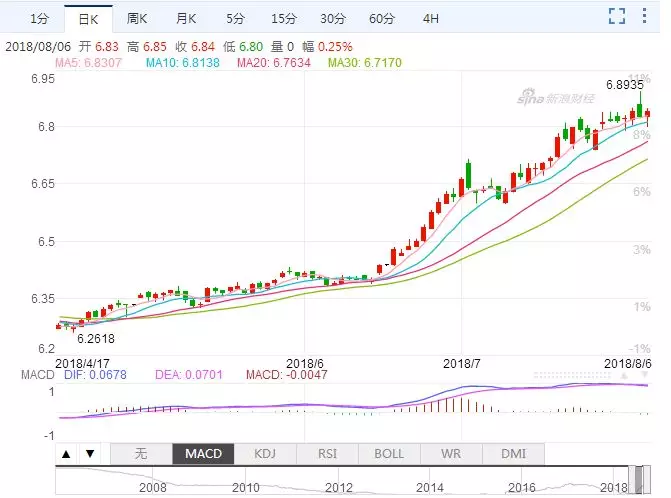The image size is (671, 498).
Task: Switch to the 60分 chart
Action: [381, 18]
